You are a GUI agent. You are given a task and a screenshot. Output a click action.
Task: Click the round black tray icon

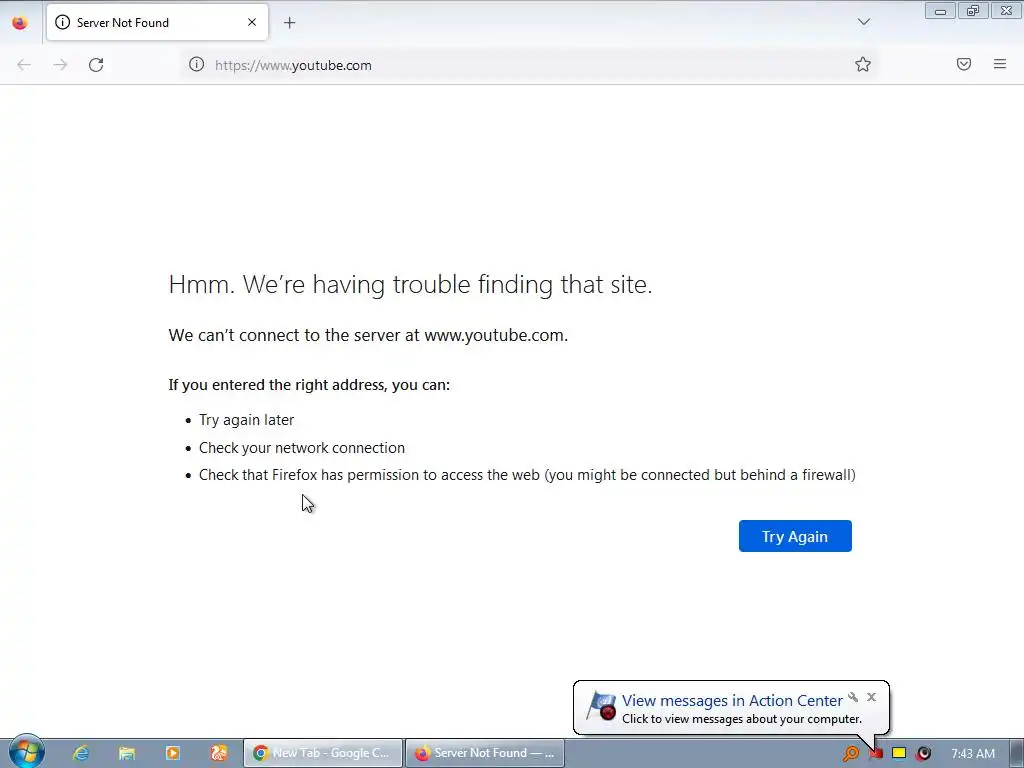(923, 754)
